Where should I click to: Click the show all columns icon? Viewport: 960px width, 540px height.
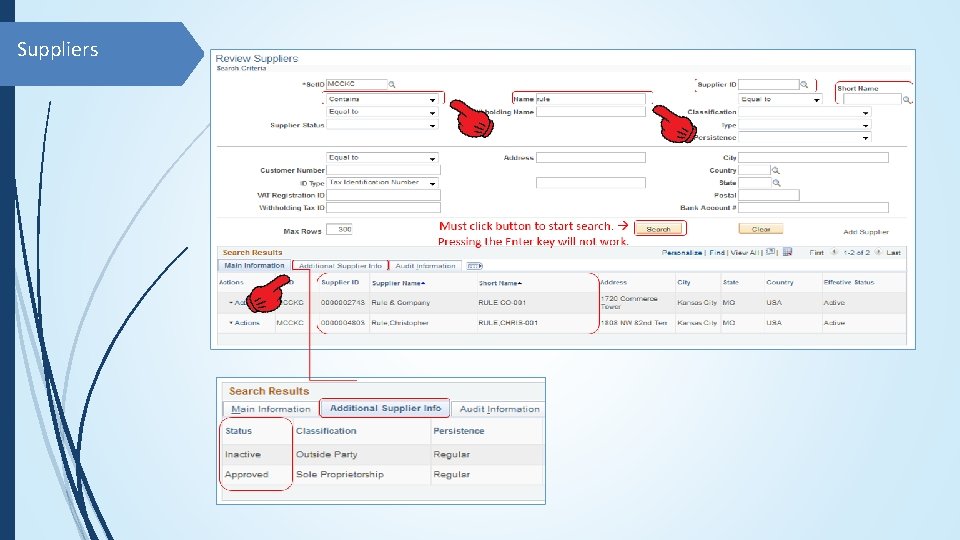click(474, 266)
